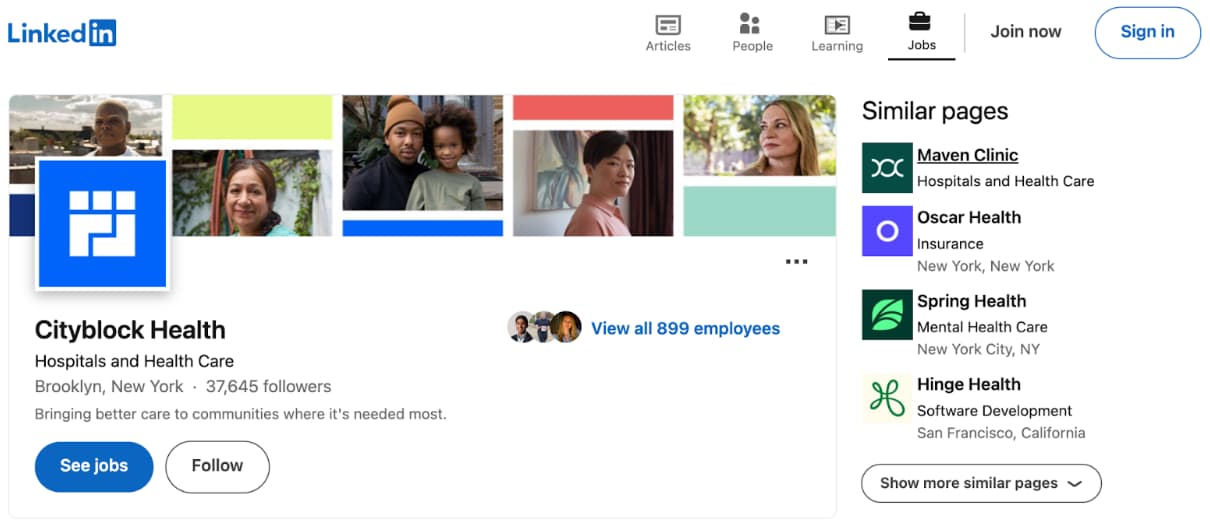The height and width of the screenshot is (528, 1210).
Task: Open the Learning nav icon
Action: [x=837, y=33]
